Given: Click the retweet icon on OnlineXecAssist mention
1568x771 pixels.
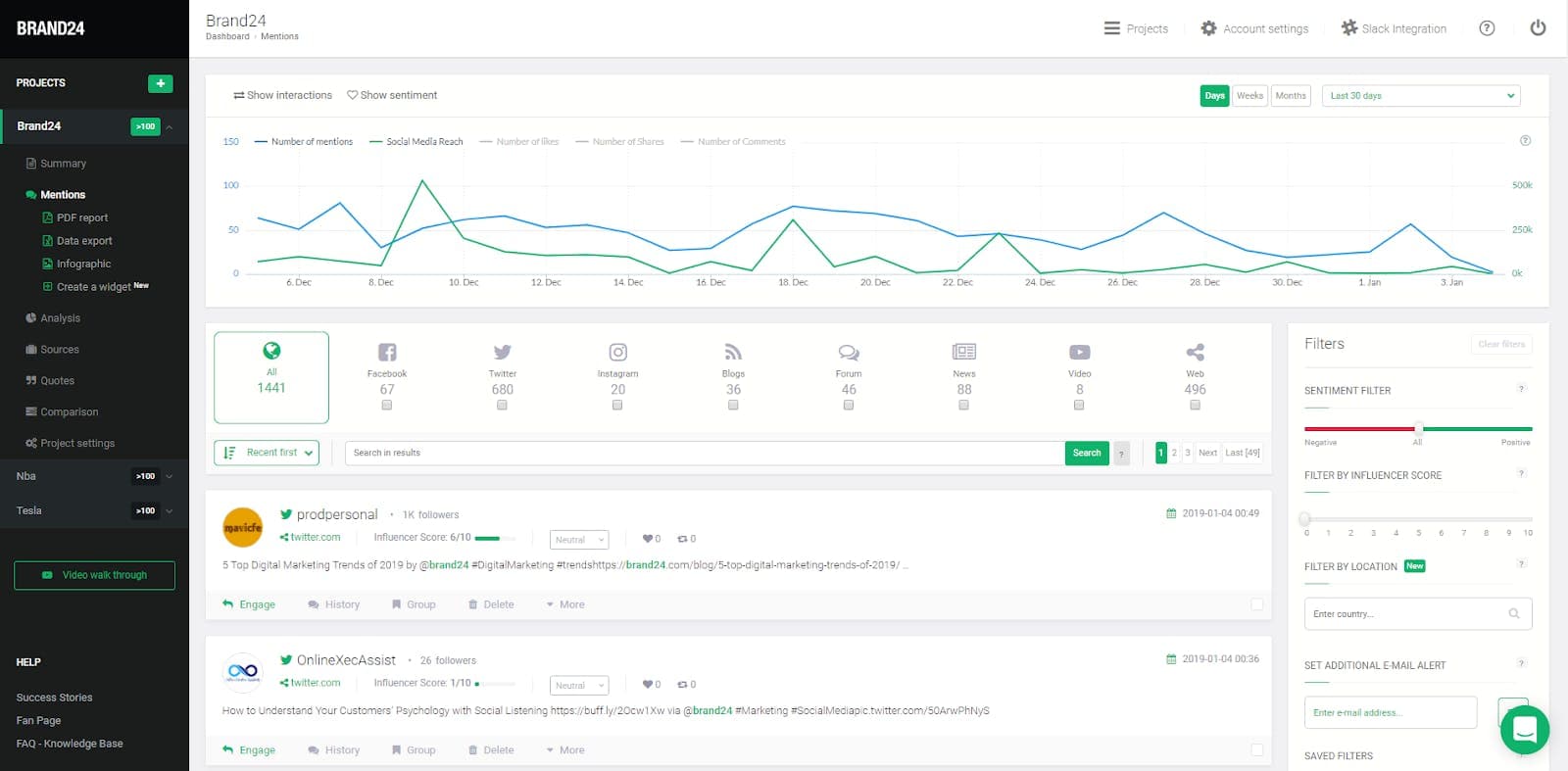Looking at the screenshot, I should pos(682,685).
